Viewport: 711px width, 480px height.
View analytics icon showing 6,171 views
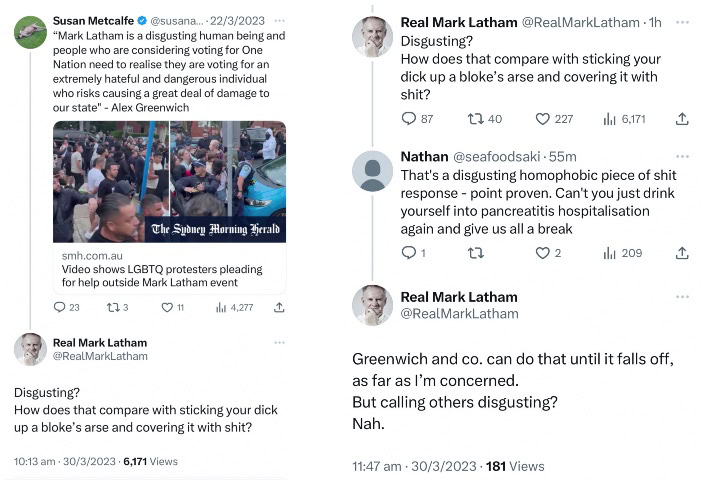(x=609, y=119)
